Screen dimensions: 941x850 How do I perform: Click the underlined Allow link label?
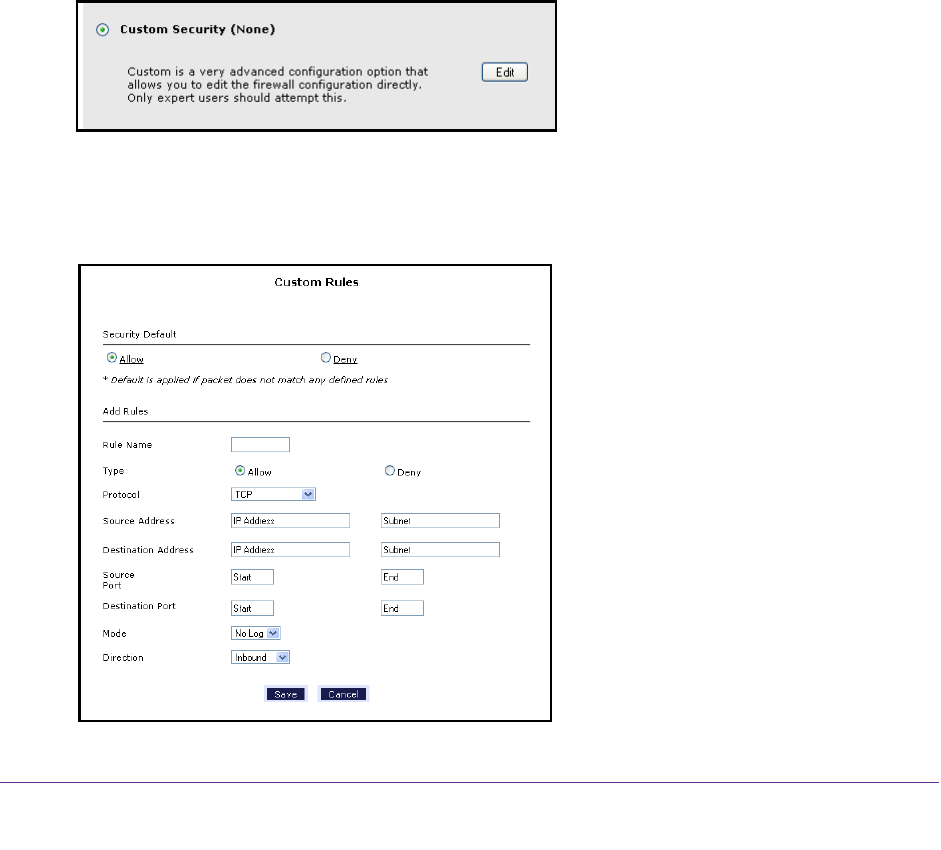(x=131, y=360)
